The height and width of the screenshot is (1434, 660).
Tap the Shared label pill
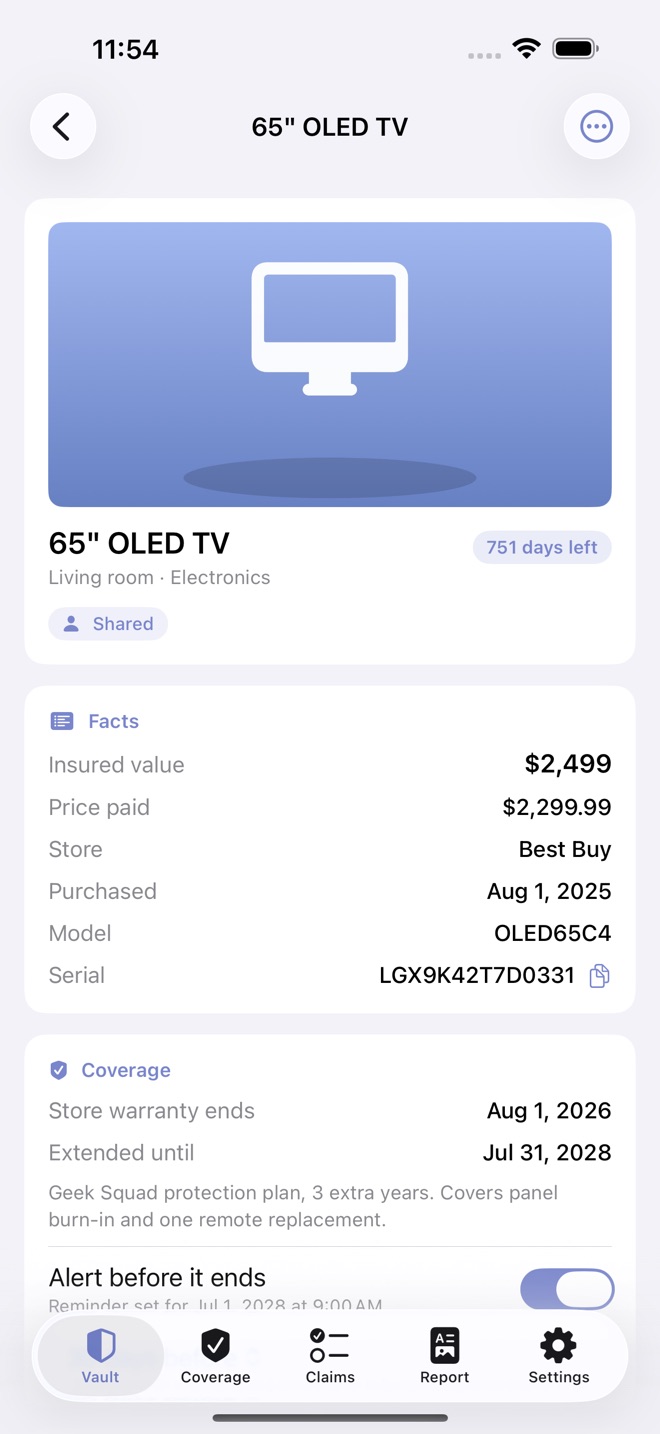(108, 624)
